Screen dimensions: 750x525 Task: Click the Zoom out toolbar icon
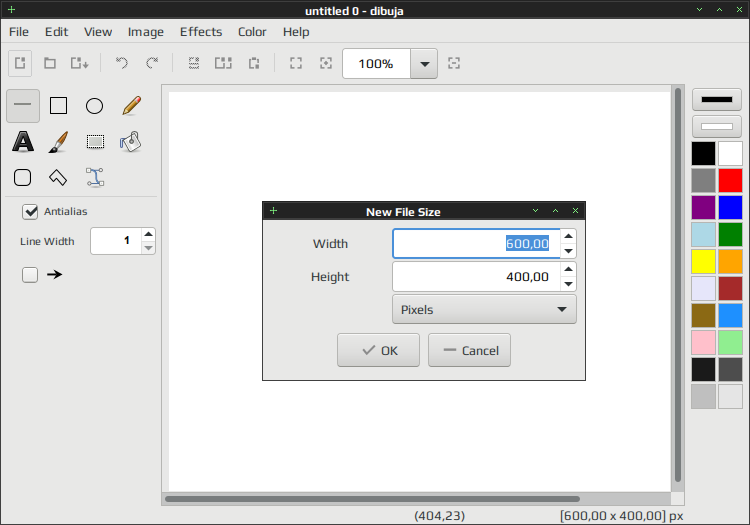pyautogui.click(x=296, y=63)
